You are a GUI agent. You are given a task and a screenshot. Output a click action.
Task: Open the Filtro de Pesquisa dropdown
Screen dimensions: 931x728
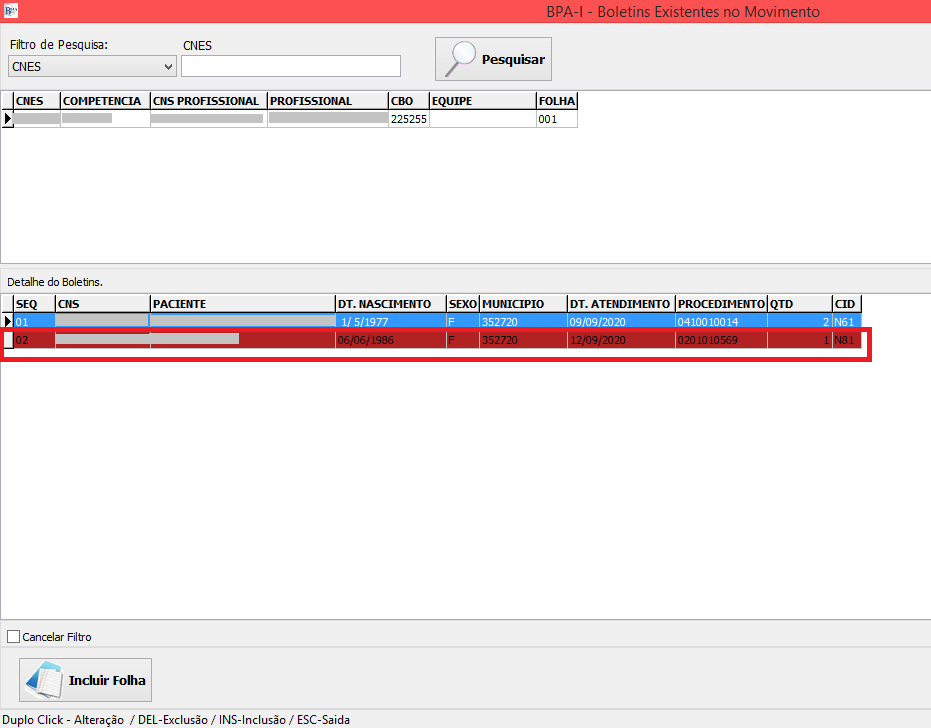click(92, 67)
